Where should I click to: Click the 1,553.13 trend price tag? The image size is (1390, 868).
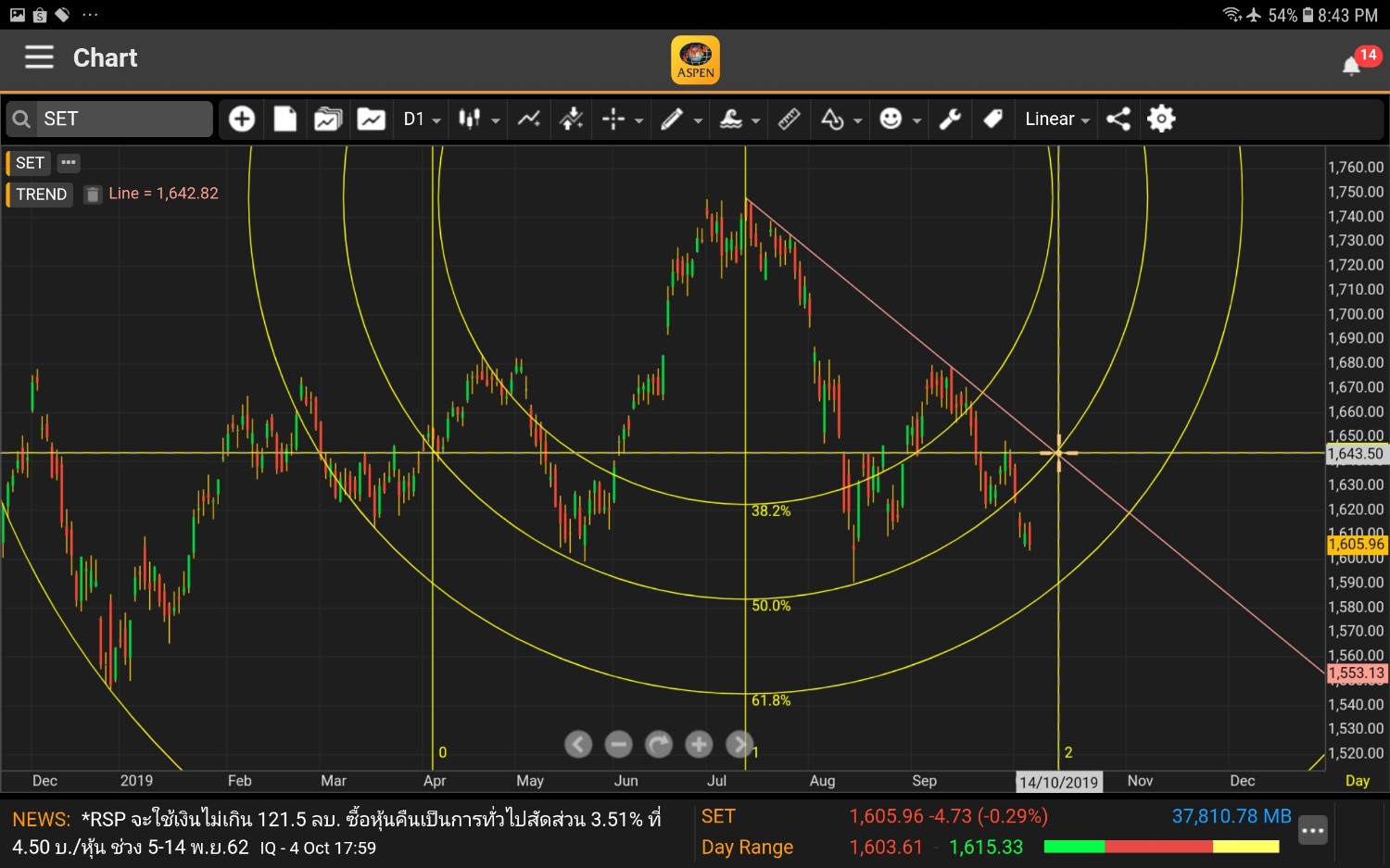1356,673
